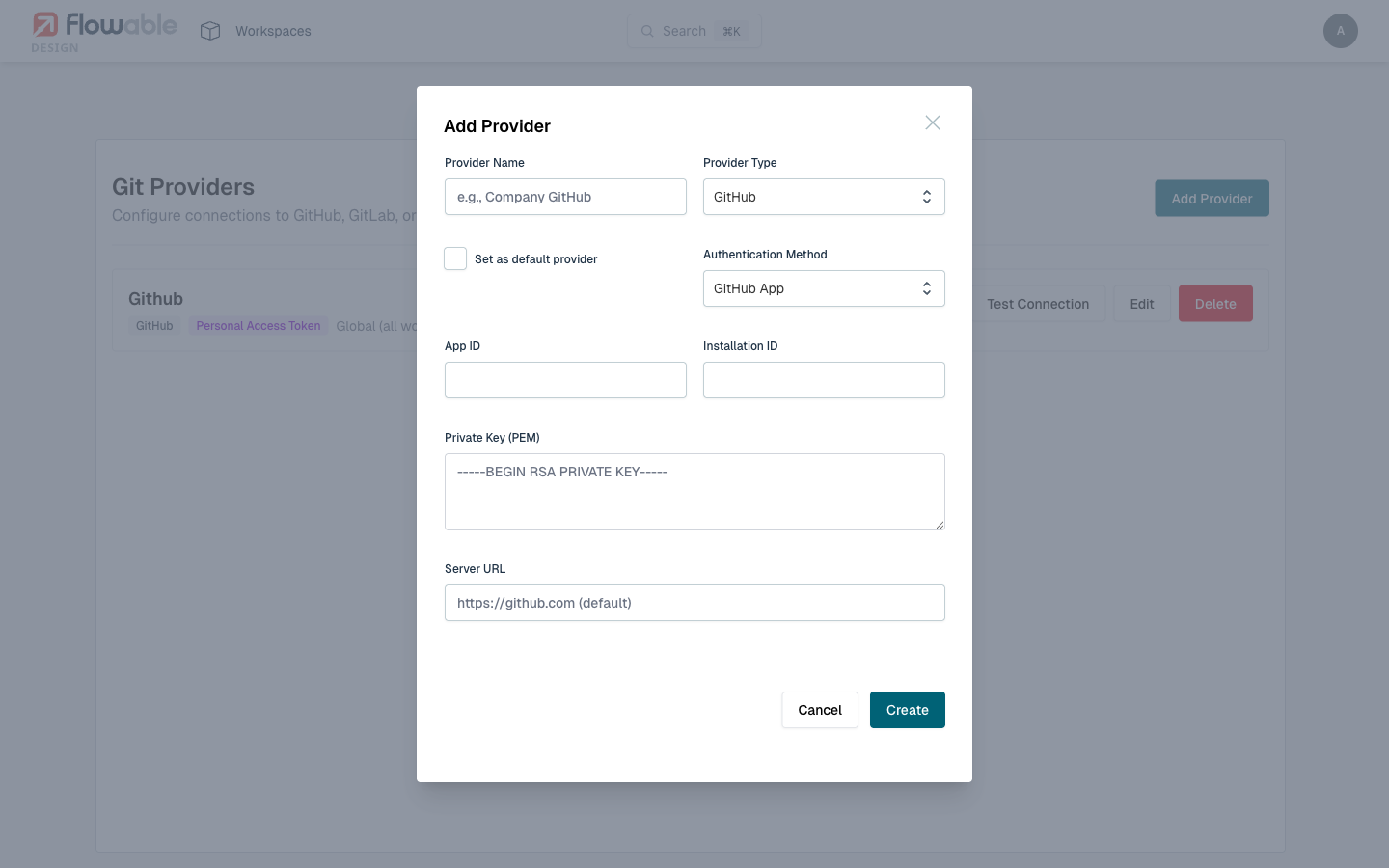
Task: Focus the Private Key PEM textarea
Action: pos(694,492)
